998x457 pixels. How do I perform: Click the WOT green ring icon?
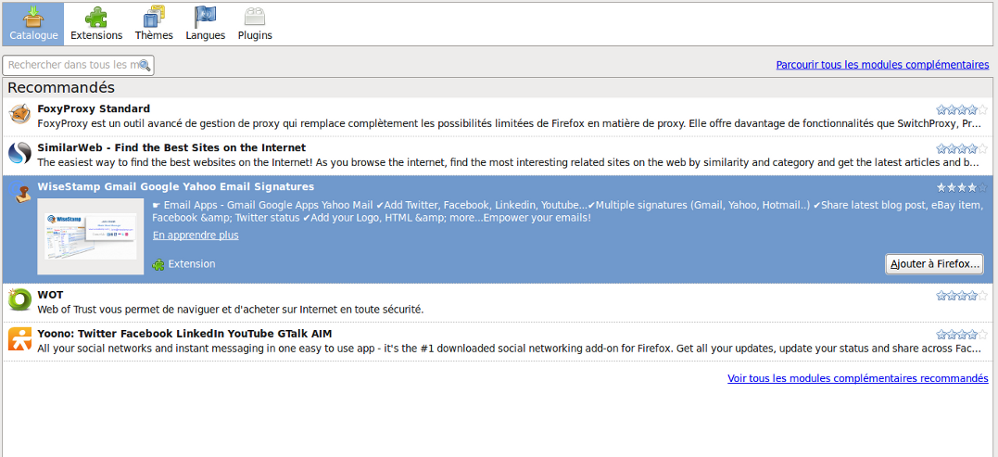[19, 300]
